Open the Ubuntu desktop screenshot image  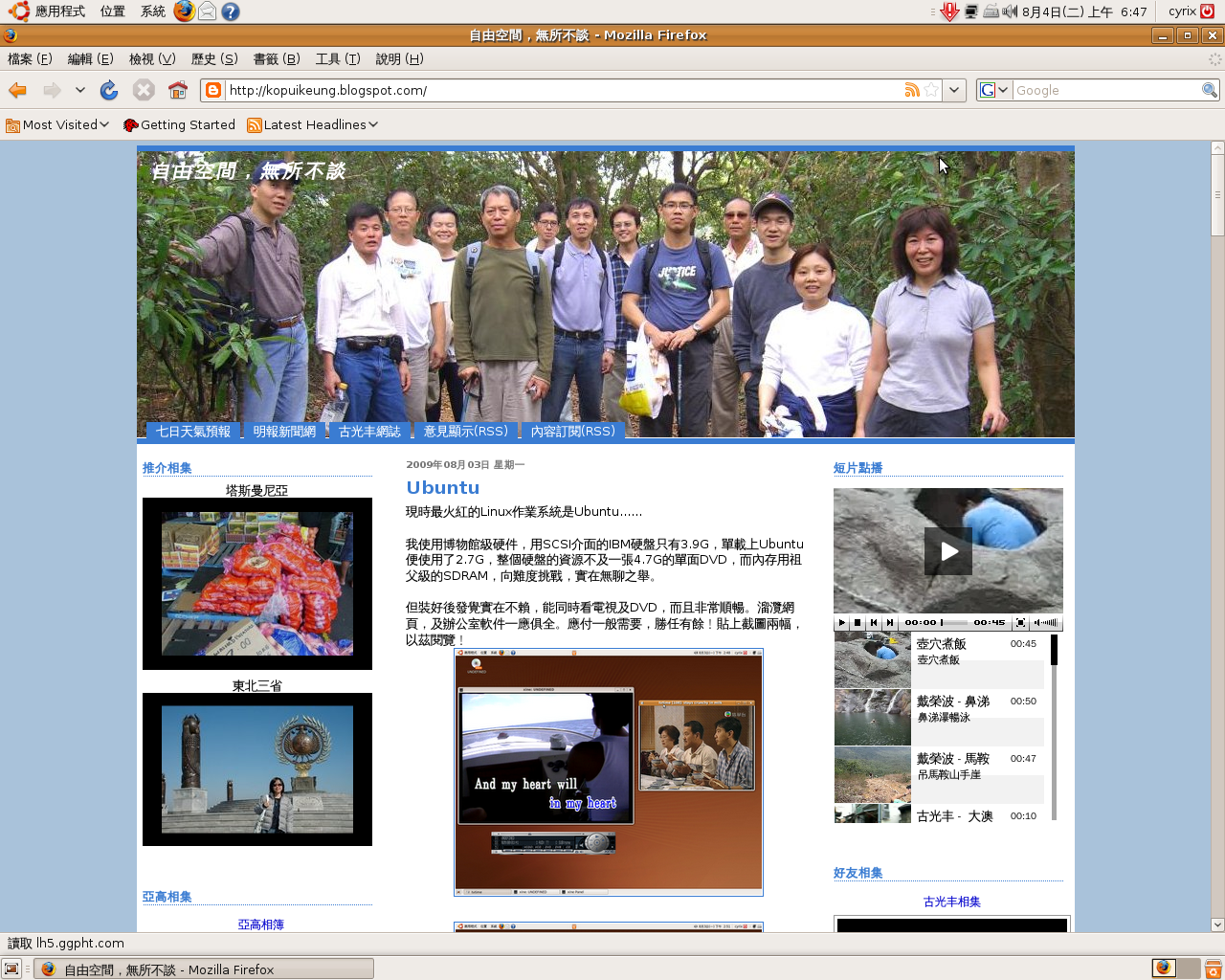click(x=609, y=772)
